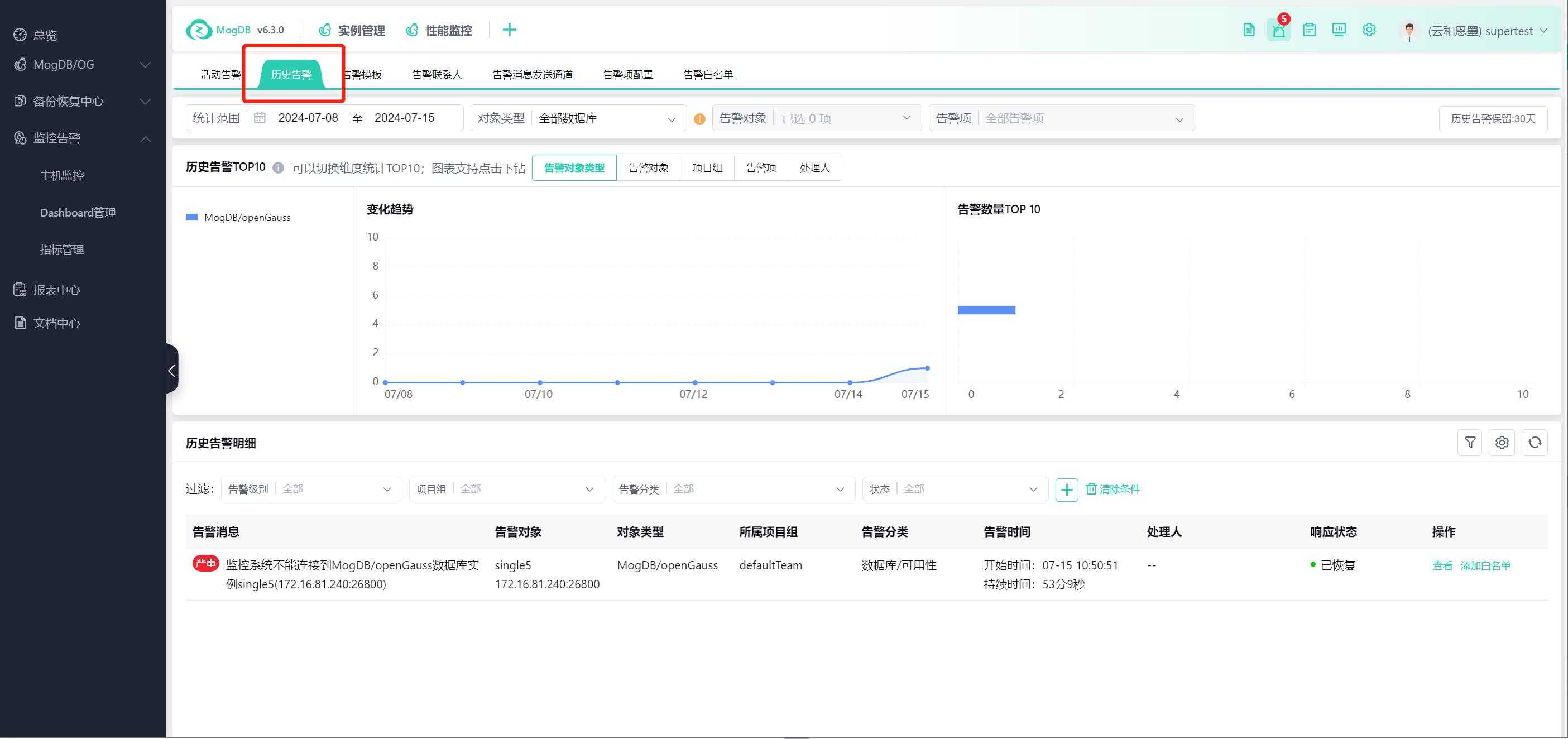Add a filter condition with plus button
The image size is (1568, 739).
1066,490
